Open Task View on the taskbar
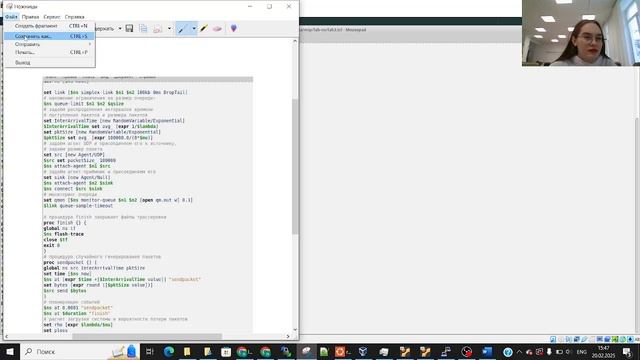This screenshot has height=360, width=640. pos(149,351)
